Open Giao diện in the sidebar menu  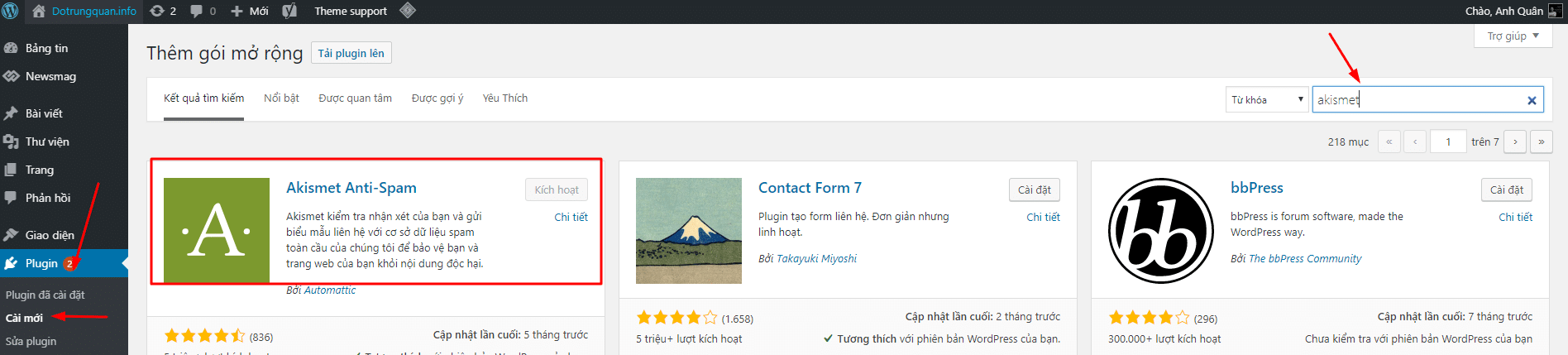point(50,235)
